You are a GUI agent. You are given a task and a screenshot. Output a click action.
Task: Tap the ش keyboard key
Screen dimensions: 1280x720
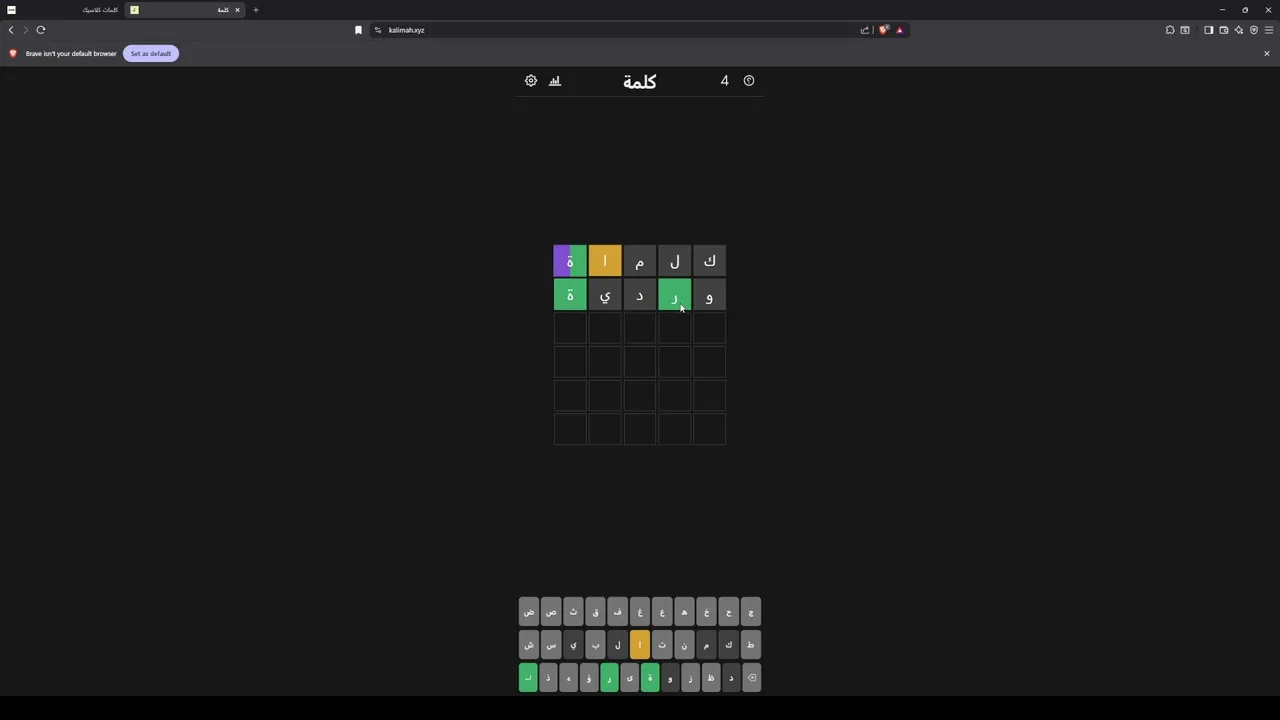529,645
